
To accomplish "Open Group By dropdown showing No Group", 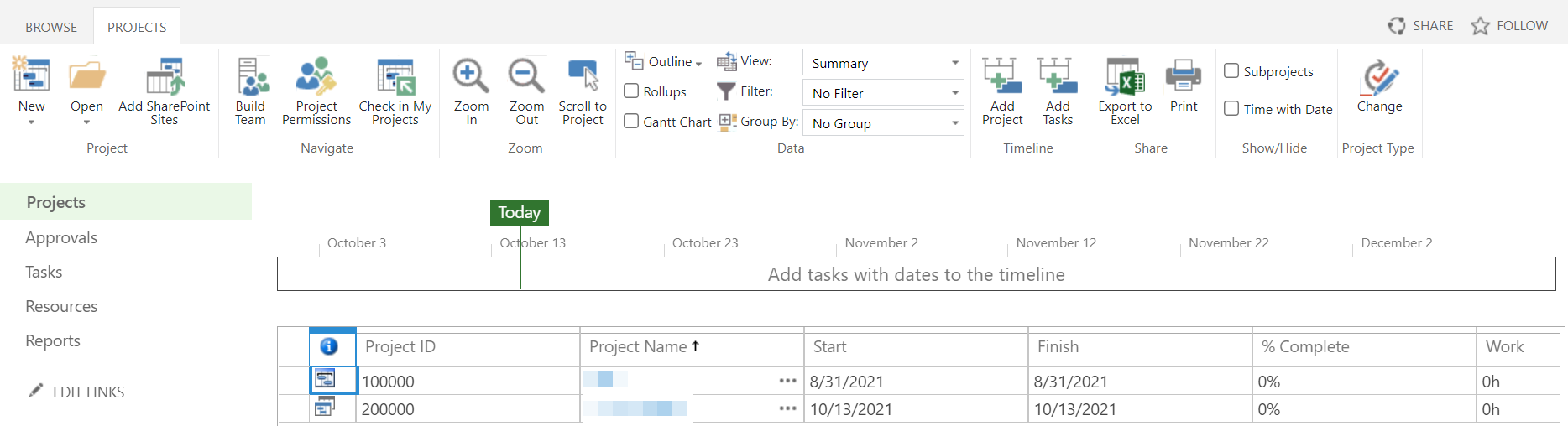I will tap(883, 123).
